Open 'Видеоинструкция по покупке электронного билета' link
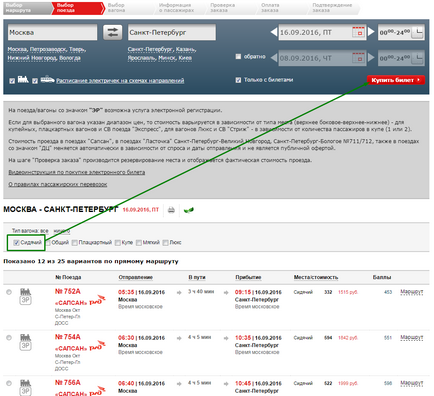 [77, 172]
